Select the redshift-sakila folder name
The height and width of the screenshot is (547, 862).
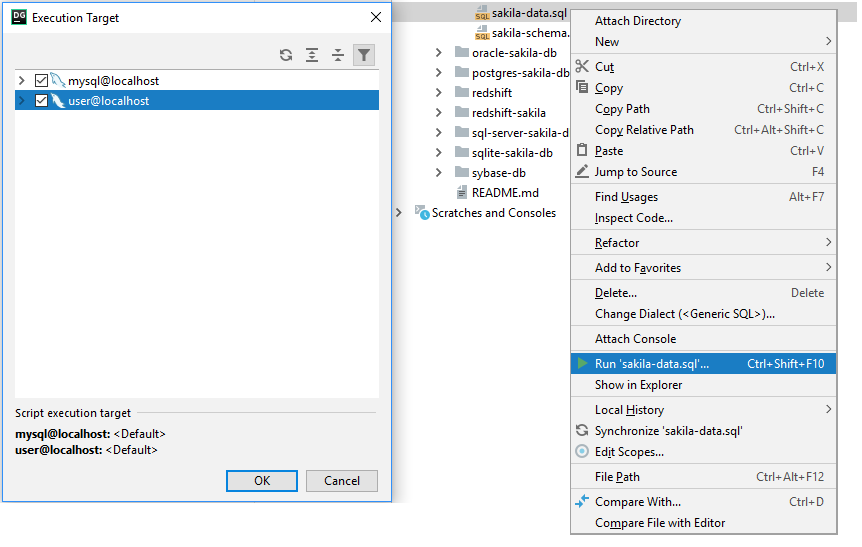509,113
